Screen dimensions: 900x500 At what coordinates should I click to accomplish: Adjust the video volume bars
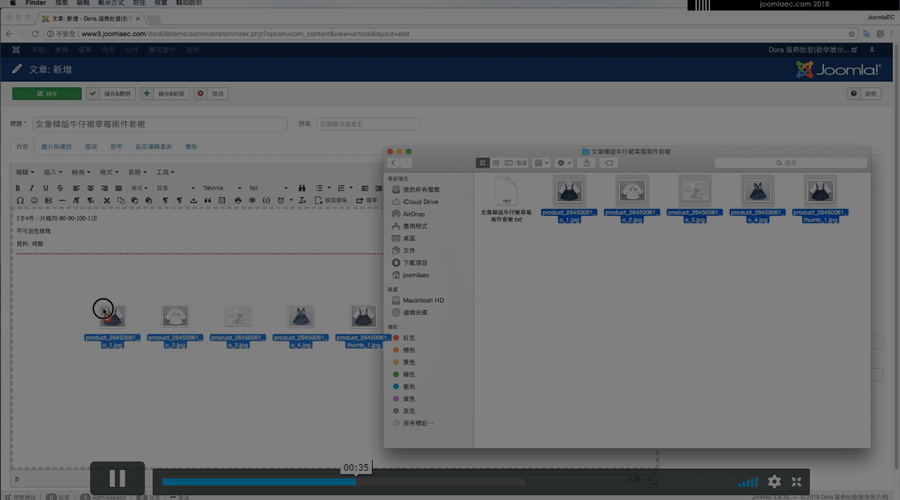(x=747, y=483)
